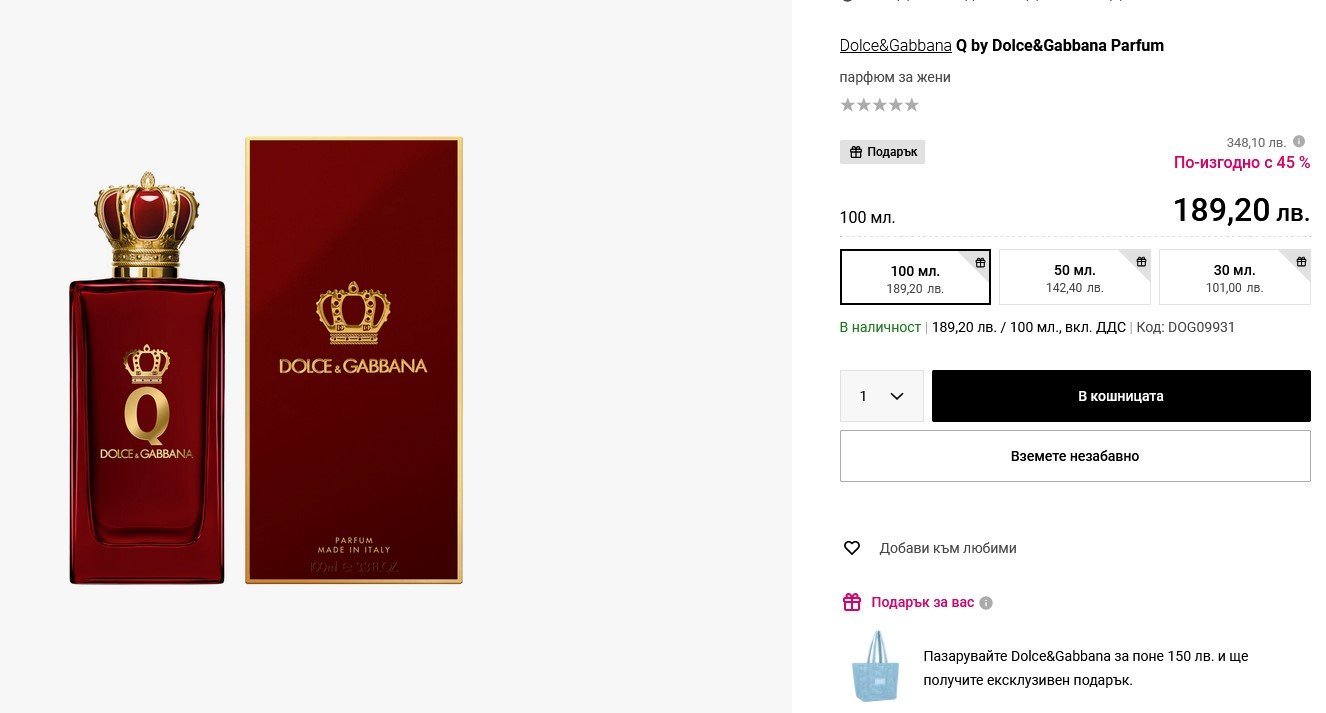
Task: Click the pink gift icon
Action: [x=852, y=602]
